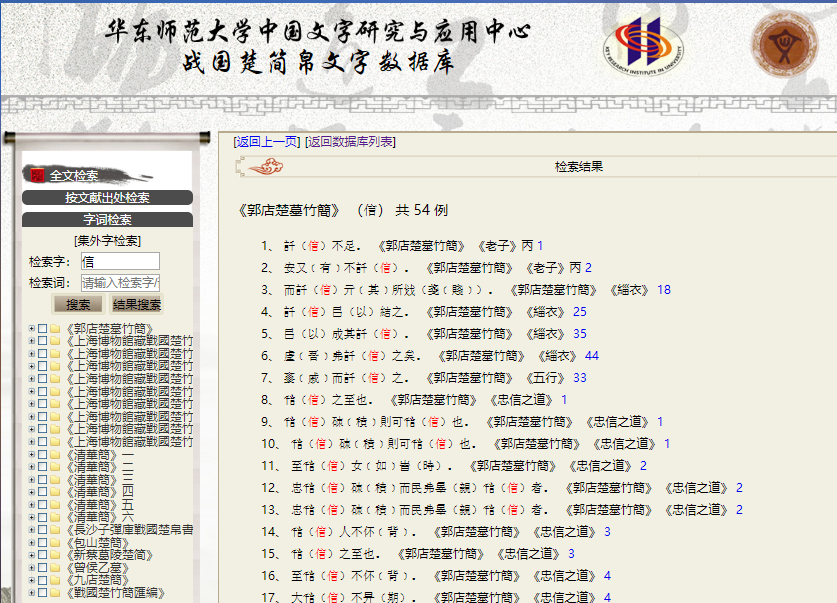Tick the checkbox for 《長沙子彈庫戰國楚帛書
Viewport: 837px width, 603px height.
click(43, 530)
